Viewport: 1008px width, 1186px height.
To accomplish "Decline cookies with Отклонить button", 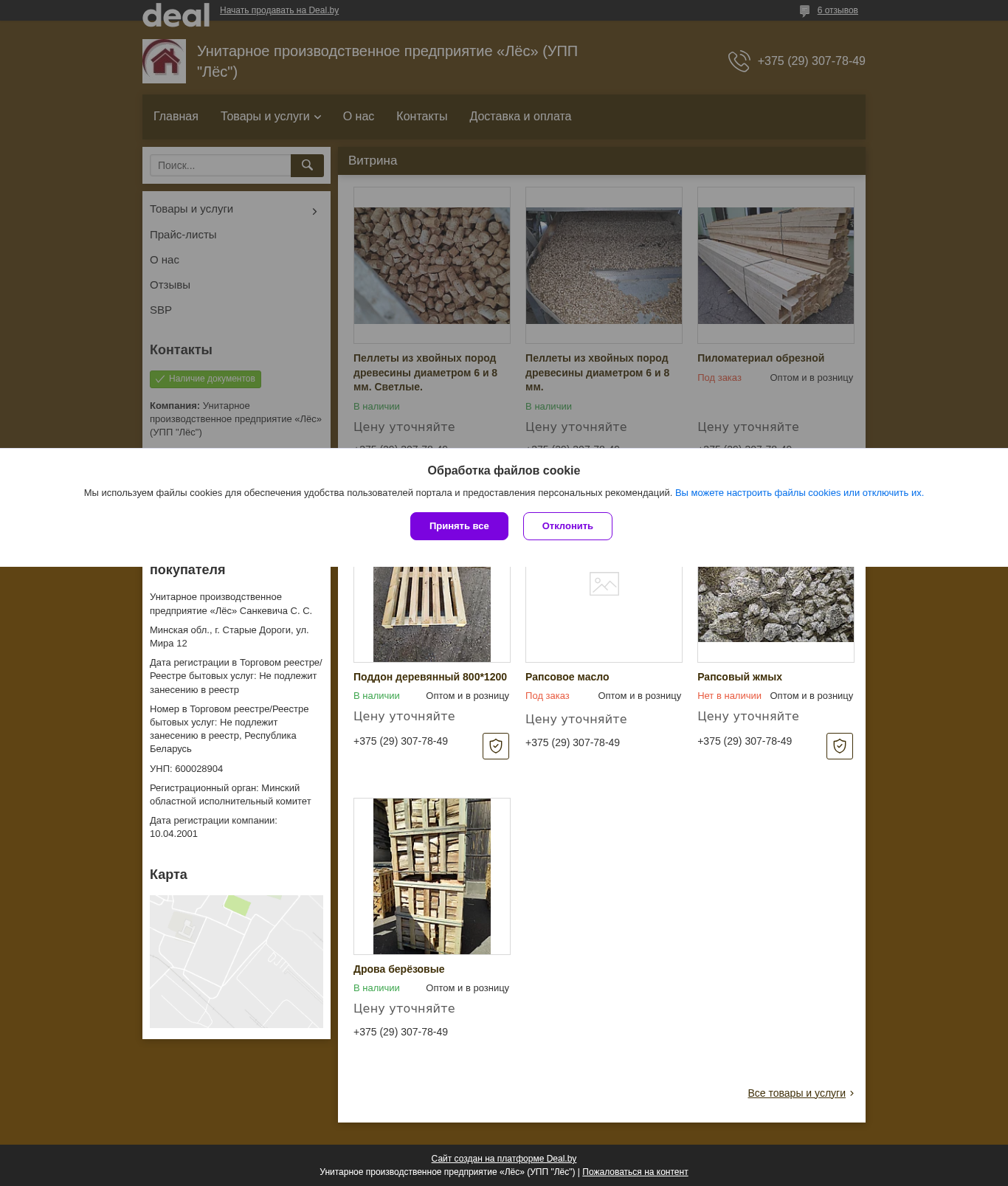I will tap(567, 526).
